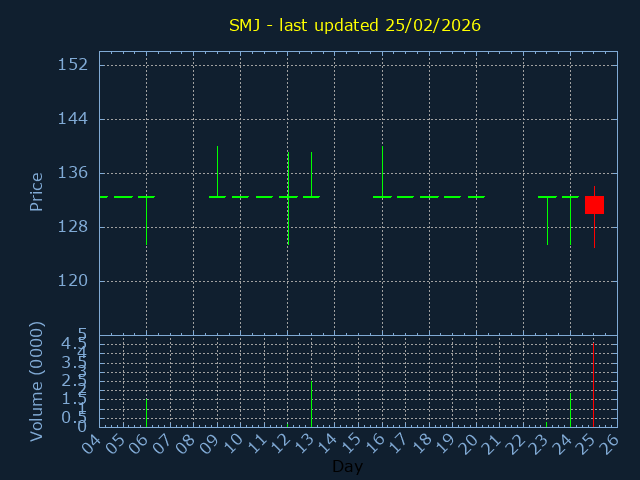Select the 152 price tick label
Viewport: 640px width, 480px height.
[x=74, y=65]
